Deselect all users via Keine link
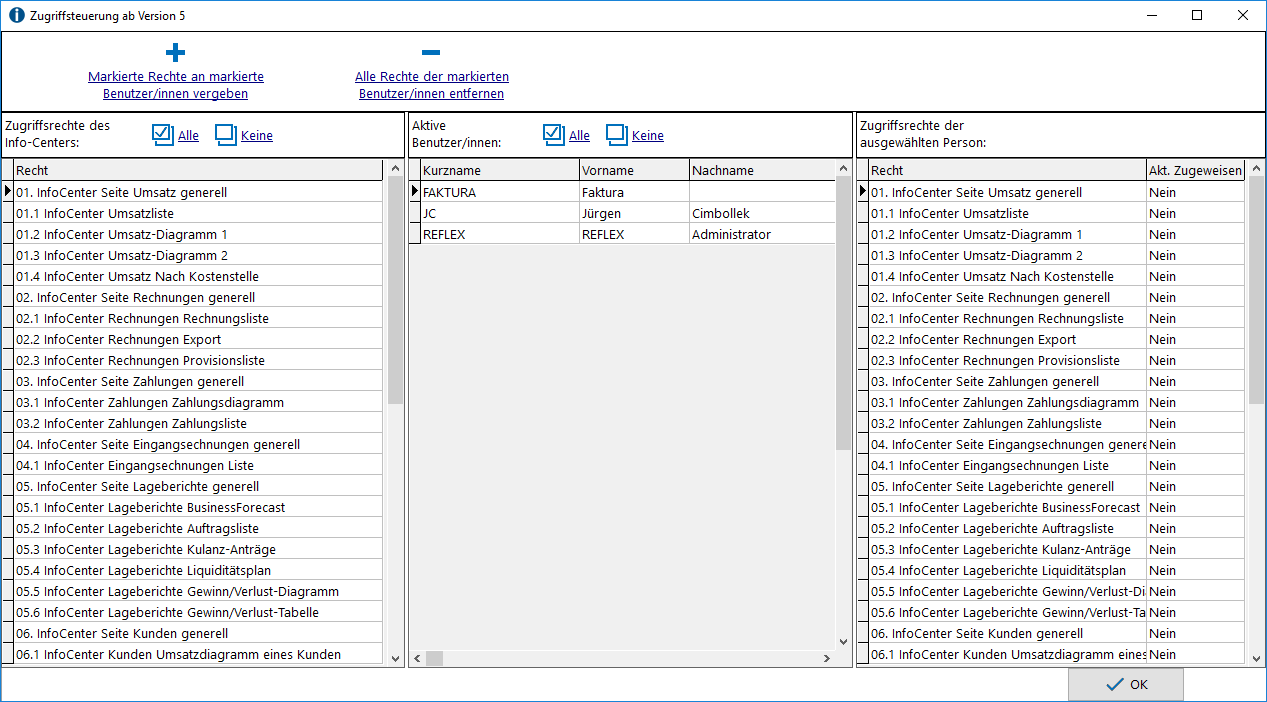1267x702 pixels. coord(648,136)
